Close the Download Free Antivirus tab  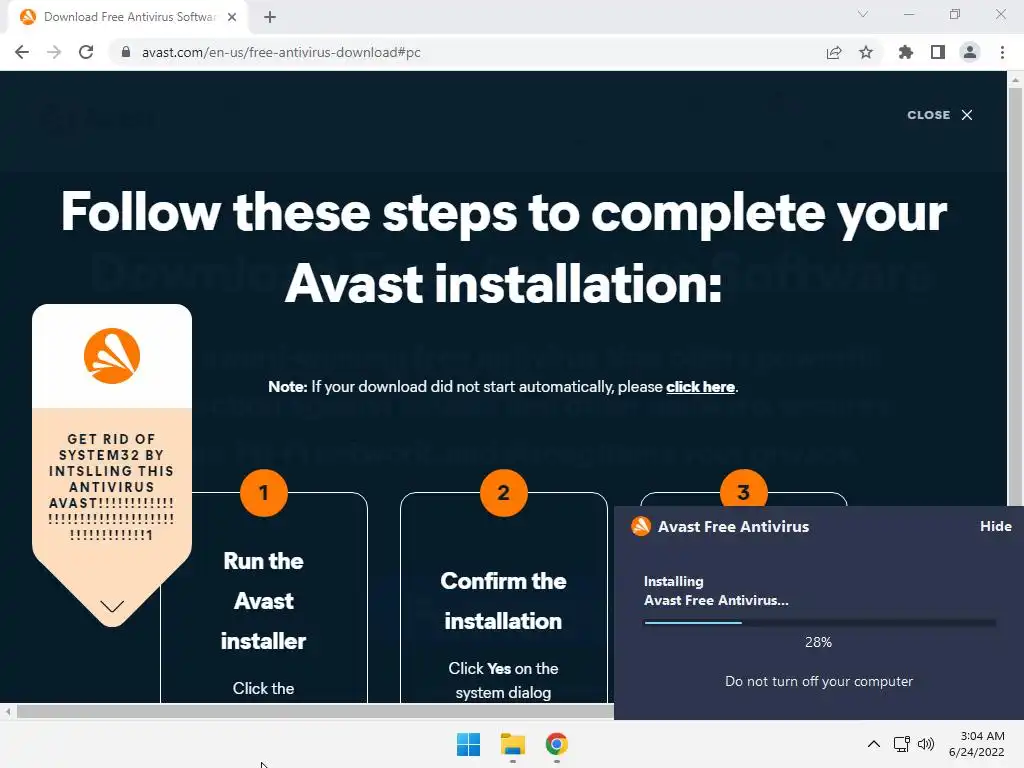[232, 17]
